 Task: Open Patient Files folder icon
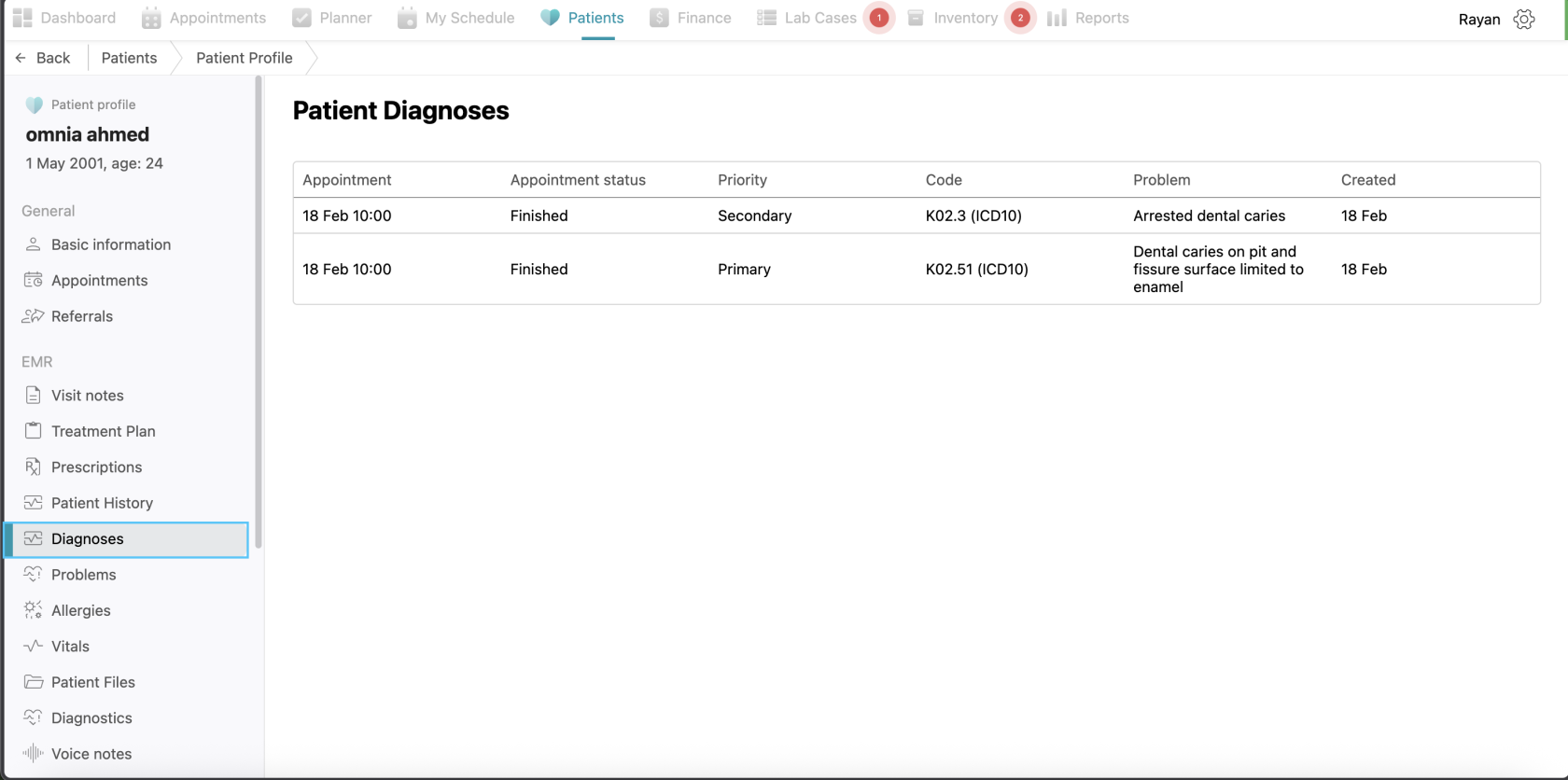click(34, 681)
